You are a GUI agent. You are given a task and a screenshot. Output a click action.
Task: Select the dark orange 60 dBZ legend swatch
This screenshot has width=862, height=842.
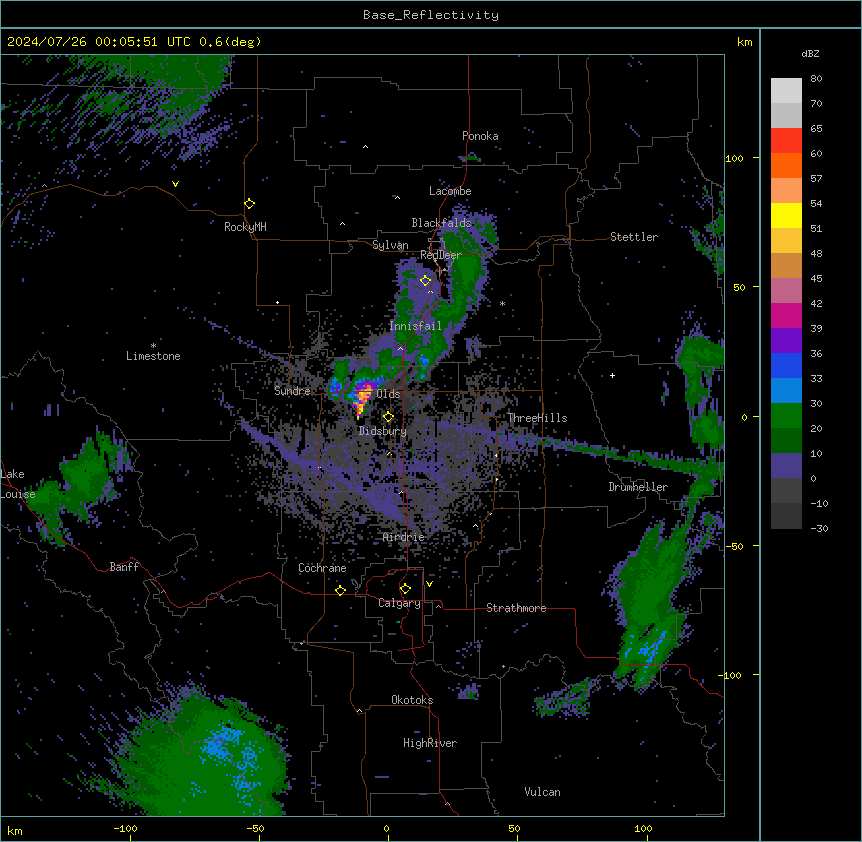(786, 165)
